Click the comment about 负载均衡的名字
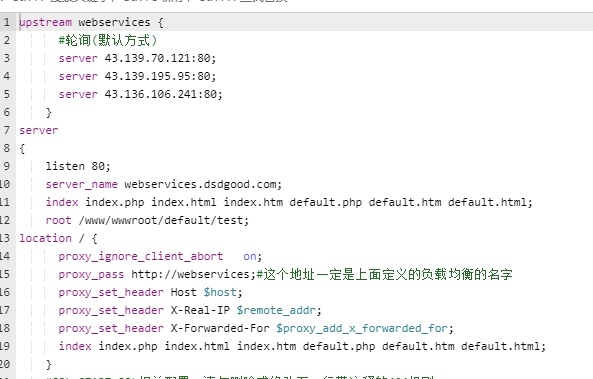 click(384, 274)
